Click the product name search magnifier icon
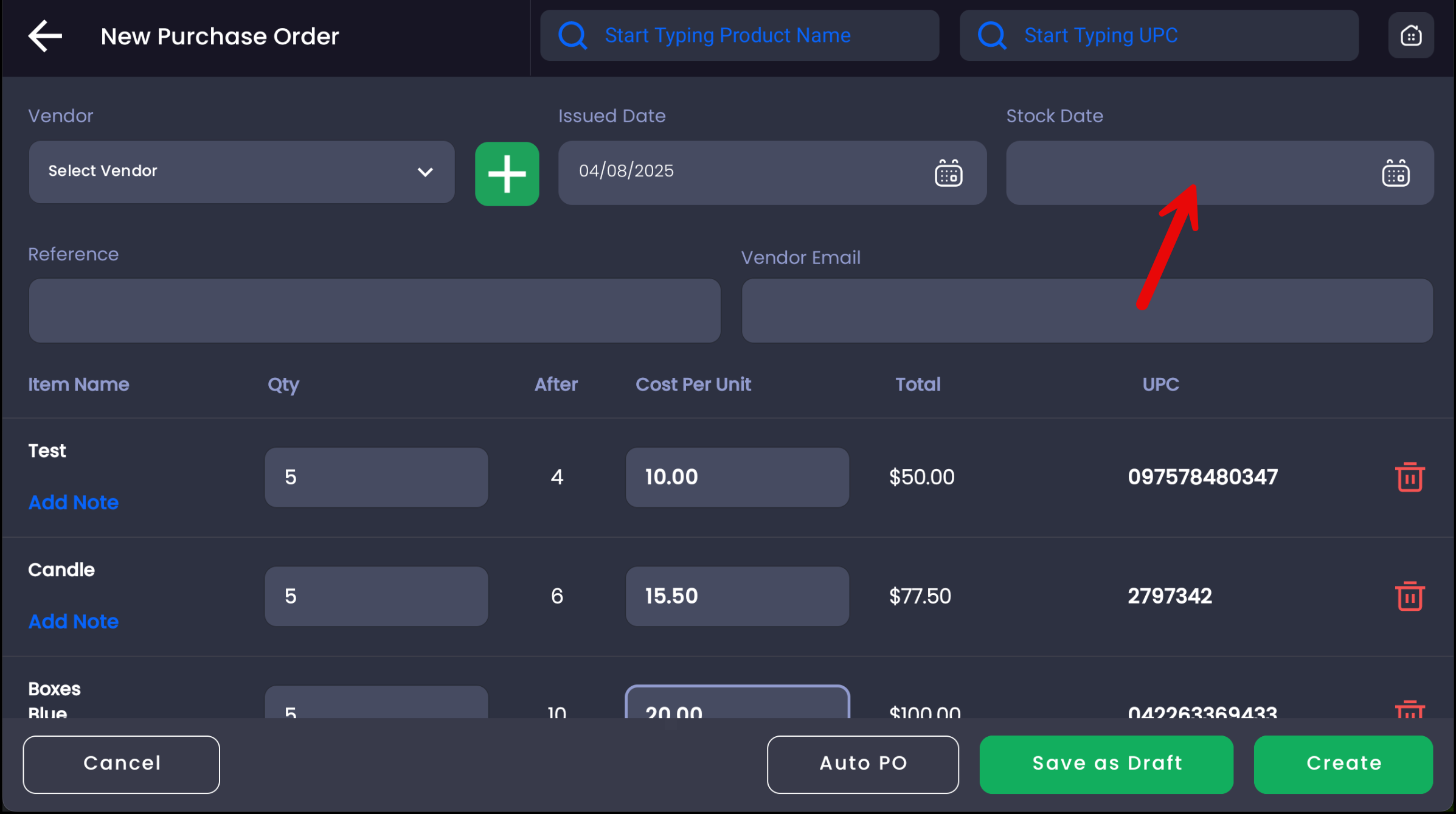The height and width of the screenshot is (814, 1456). 572,35
